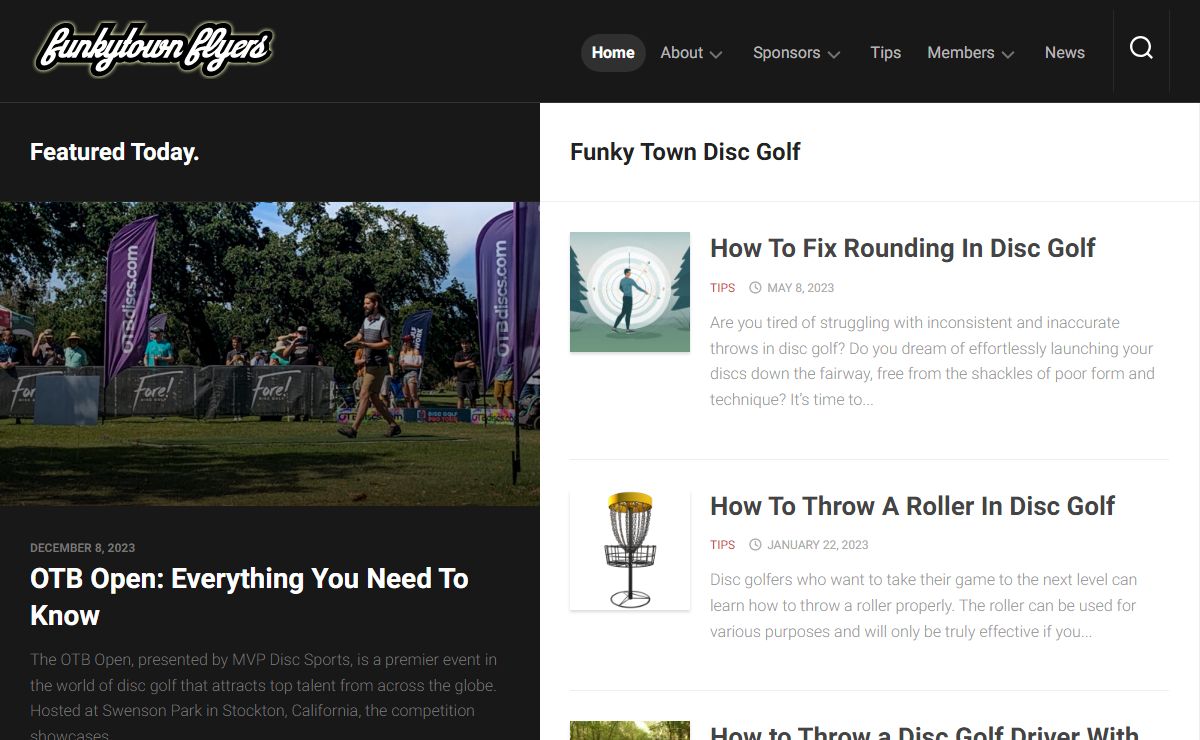Open the Sponsors menu item

(786, 53)
